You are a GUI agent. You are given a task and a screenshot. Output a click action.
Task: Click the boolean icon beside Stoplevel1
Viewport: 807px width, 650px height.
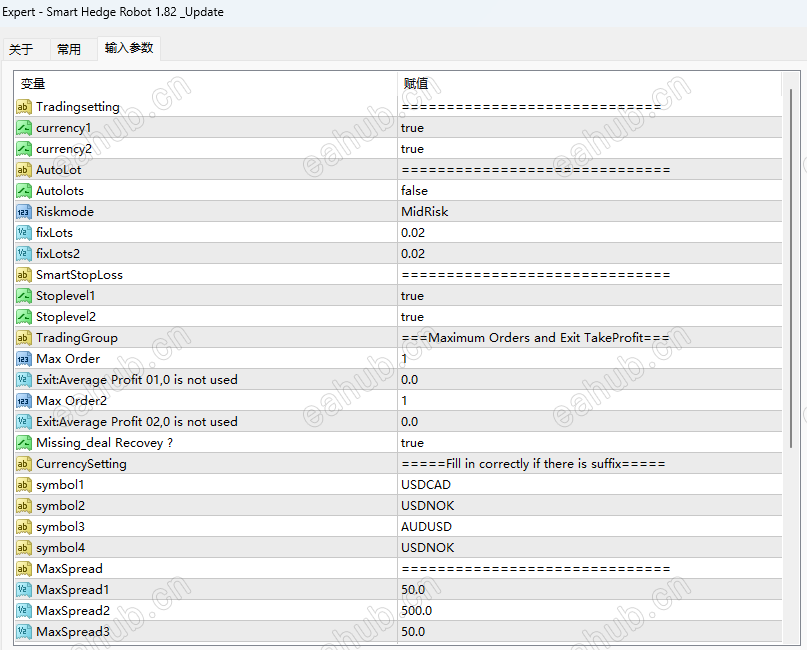24,296
